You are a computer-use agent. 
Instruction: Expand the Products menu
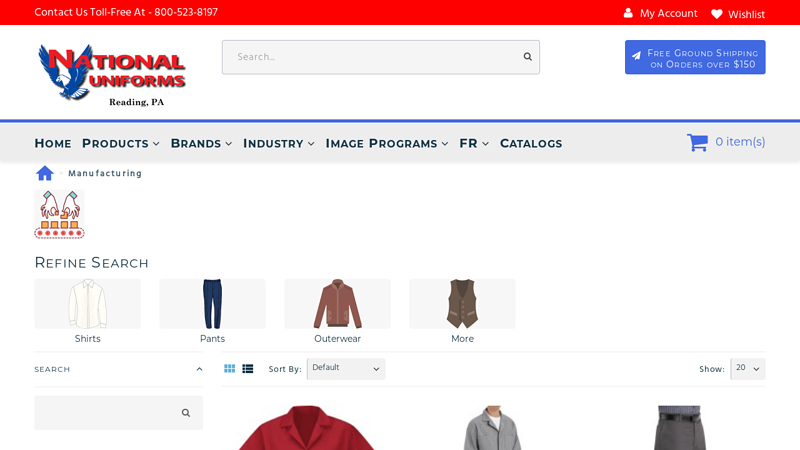tap(120, 143)
